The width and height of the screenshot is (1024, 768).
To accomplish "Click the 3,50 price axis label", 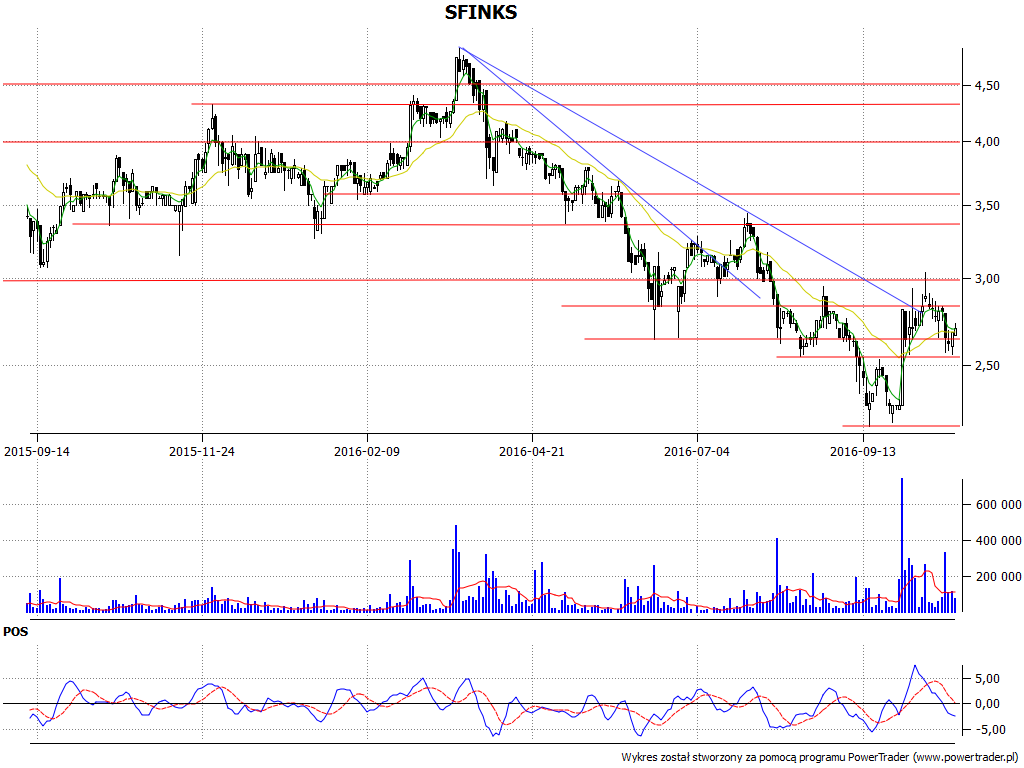I will (x=987, y=206).
